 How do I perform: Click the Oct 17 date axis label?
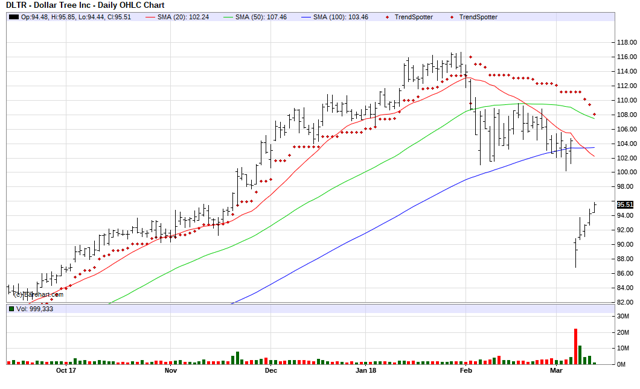pyautogui.click(x=66, y=371)
